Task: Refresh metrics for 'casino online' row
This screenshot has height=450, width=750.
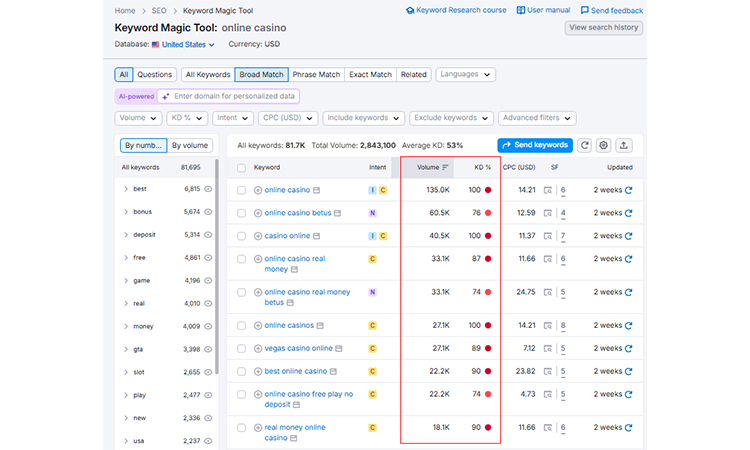Action: [x=629, y=236]
